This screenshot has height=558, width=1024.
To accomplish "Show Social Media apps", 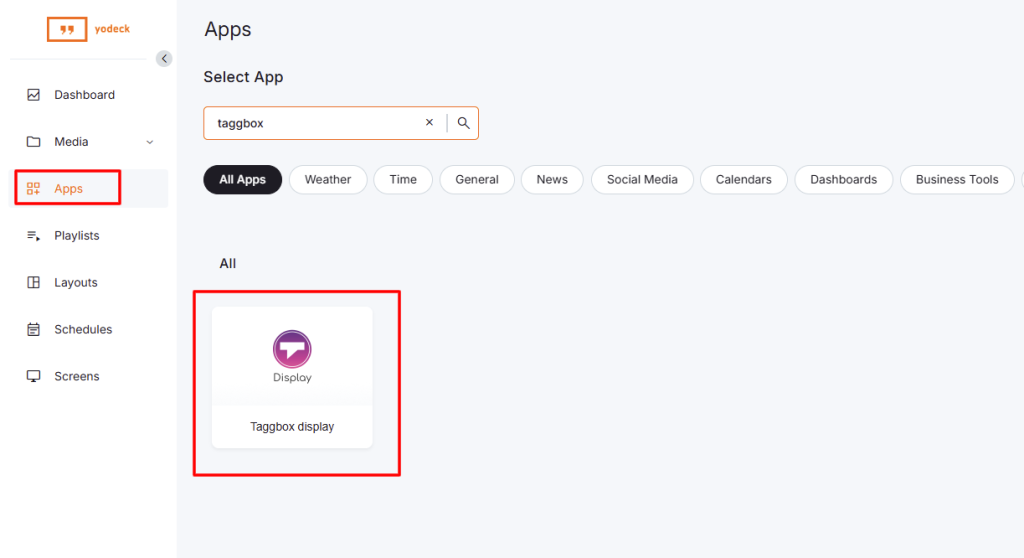I will coord(642,180).
